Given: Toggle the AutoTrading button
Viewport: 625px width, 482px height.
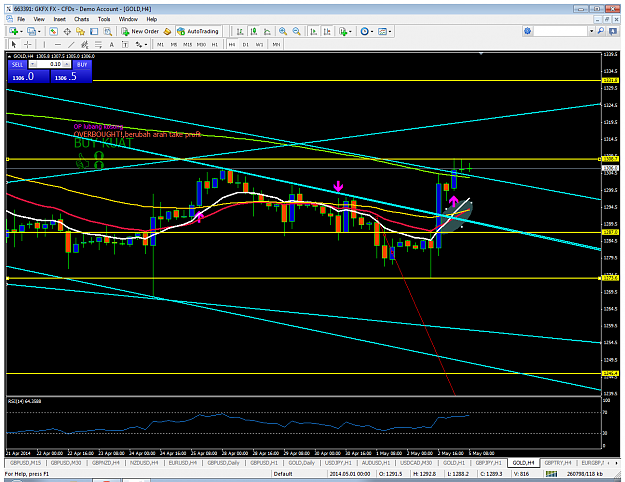Looking at the screenshot, I should [x=198, y=31].
